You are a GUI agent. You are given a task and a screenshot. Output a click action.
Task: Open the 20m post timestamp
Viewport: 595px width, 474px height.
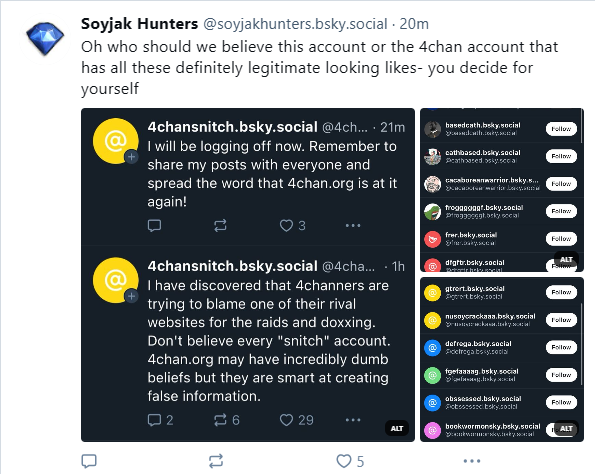click(x=414, y=24)
